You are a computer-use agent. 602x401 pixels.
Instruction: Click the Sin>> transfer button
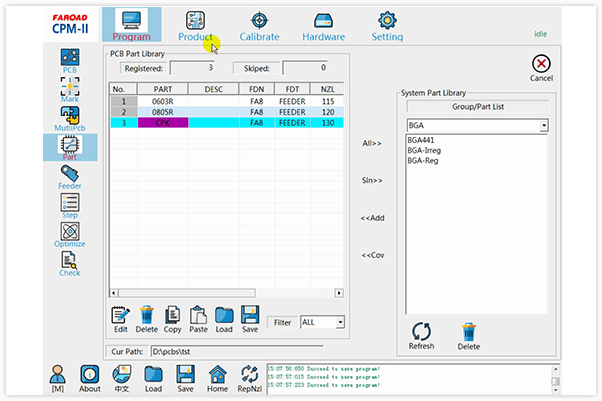pyautogui.click(x=372, y=180)
